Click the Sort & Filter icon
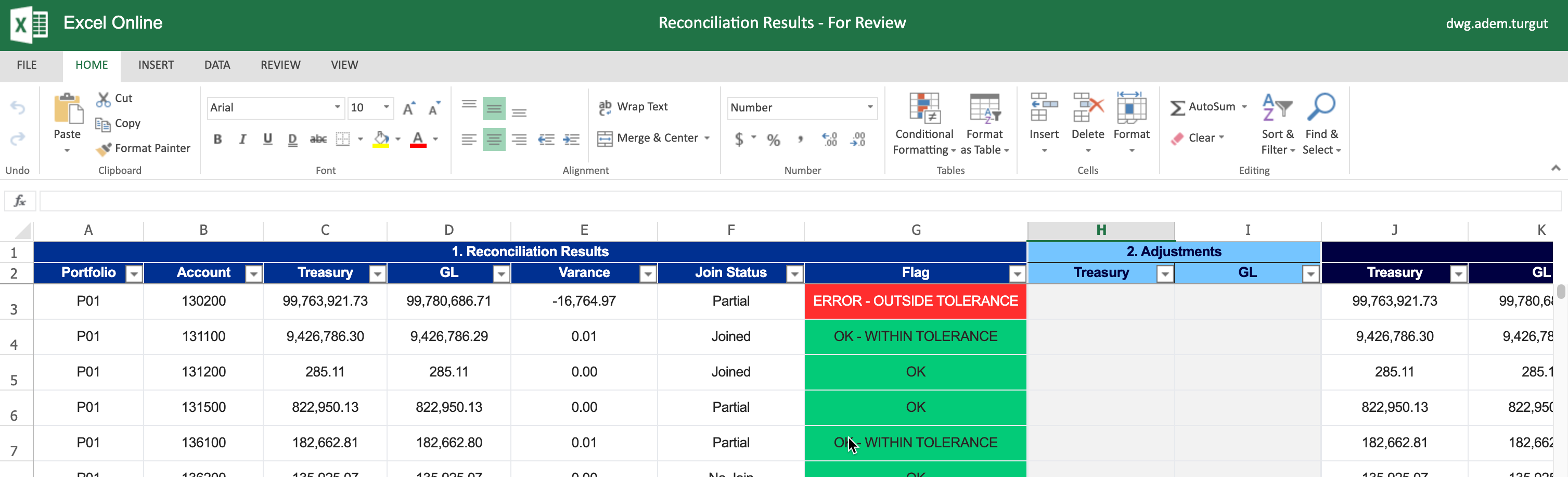The height and width of the screenshot is (477, 1568). 1277,108
